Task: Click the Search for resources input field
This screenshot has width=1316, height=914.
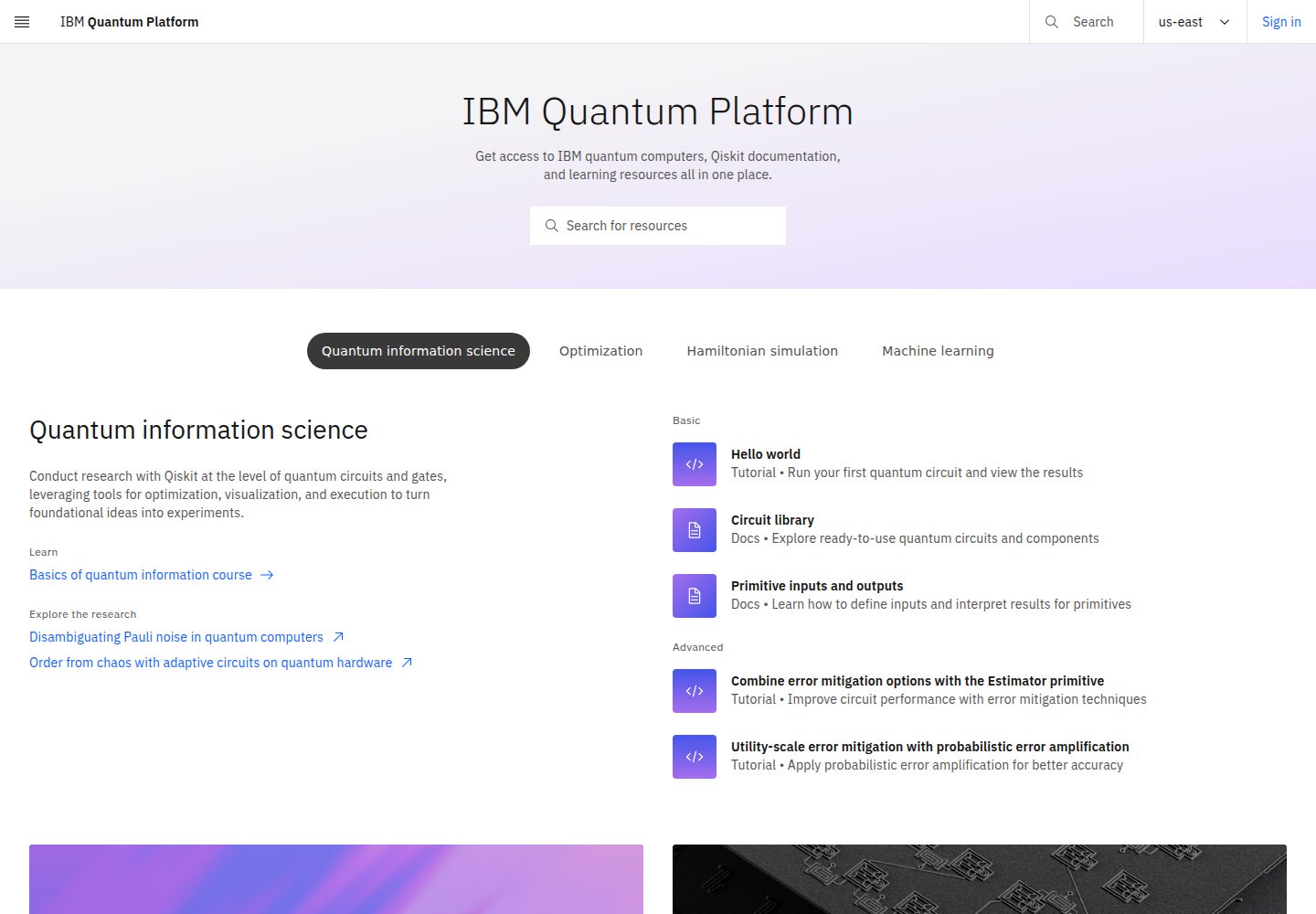Action: [x=658, y=226]
